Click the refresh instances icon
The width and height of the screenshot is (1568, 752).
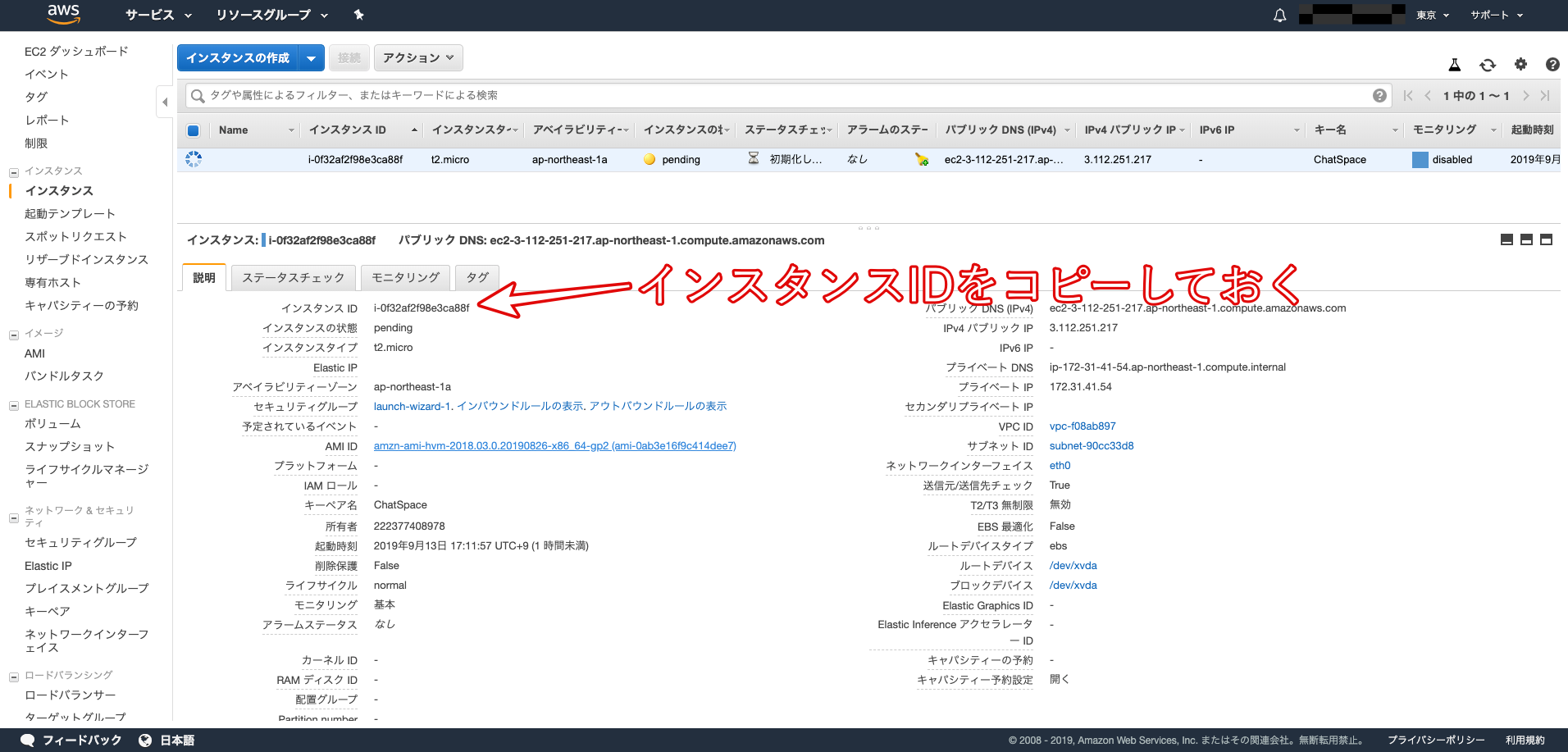point(1487,64)
